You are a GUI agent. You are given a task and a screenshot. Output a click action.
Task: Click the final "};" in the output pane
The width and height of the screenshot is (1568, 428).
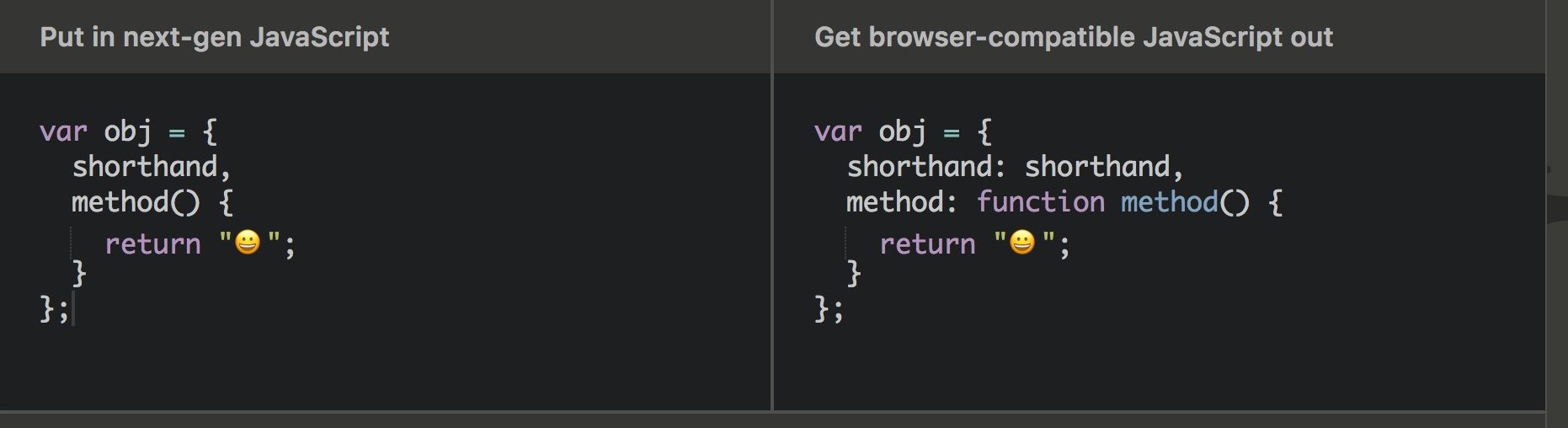tap(829, 309)
